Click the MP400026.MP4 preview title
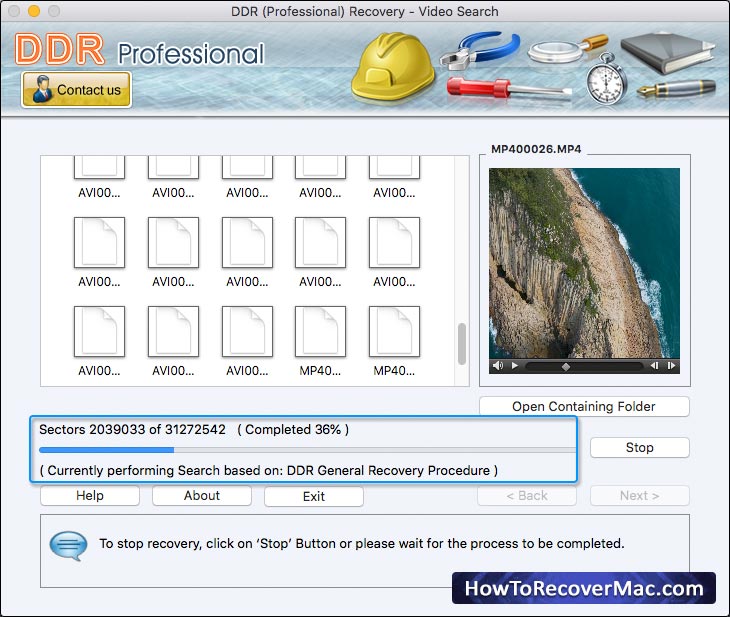 536,149
